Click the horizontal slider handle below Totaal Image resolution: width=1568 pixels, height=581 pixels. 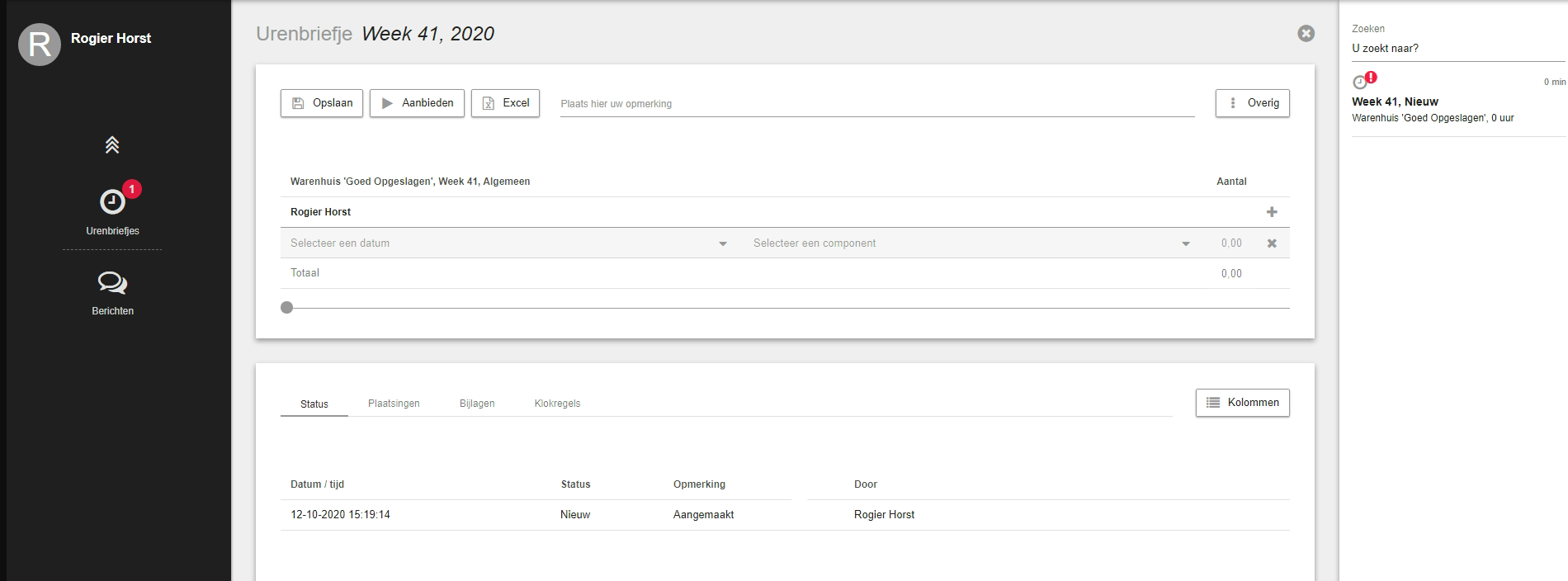point(286,308)
